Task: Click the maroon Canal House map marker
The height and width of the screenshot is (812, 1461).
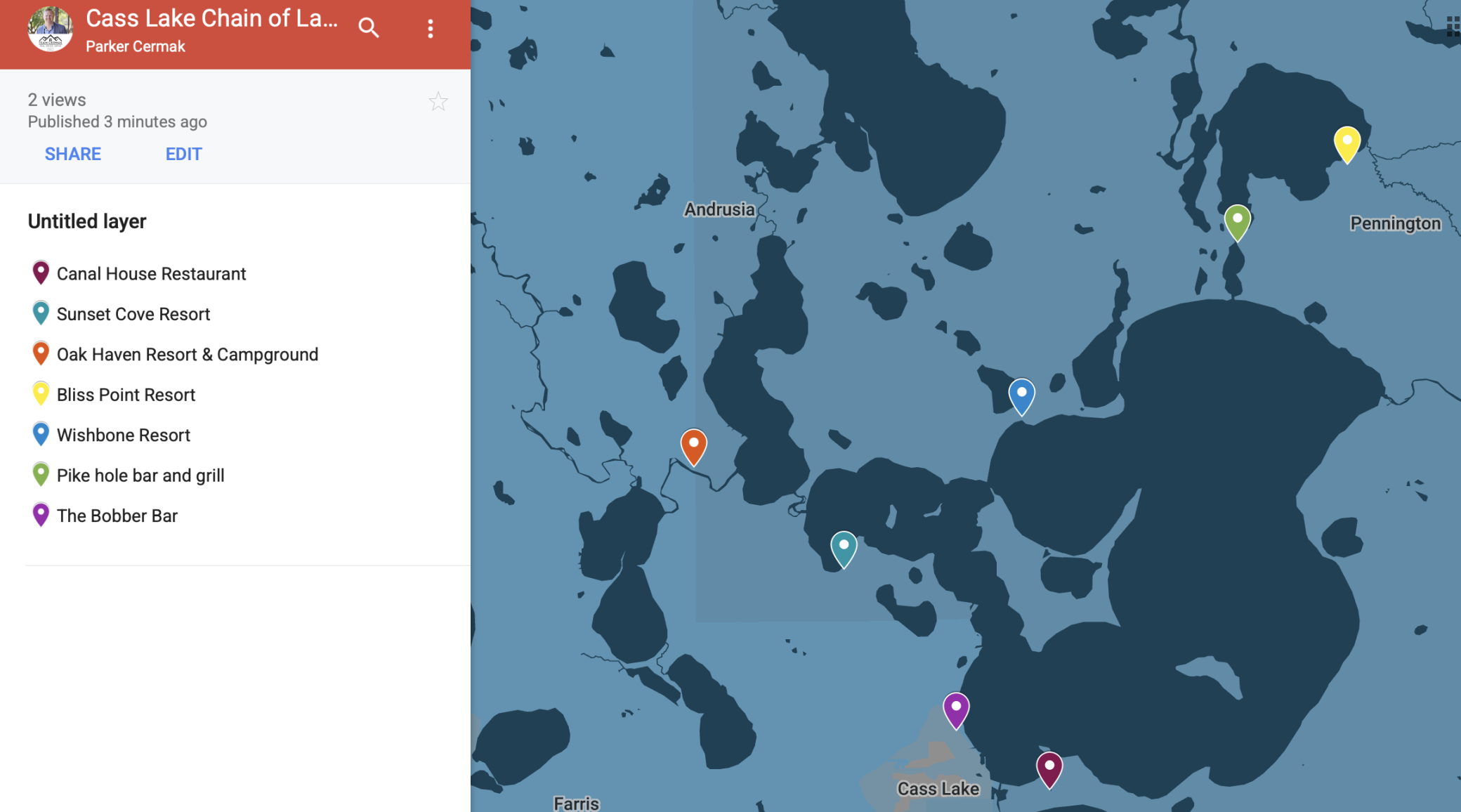Action: tap(1049, 770)
